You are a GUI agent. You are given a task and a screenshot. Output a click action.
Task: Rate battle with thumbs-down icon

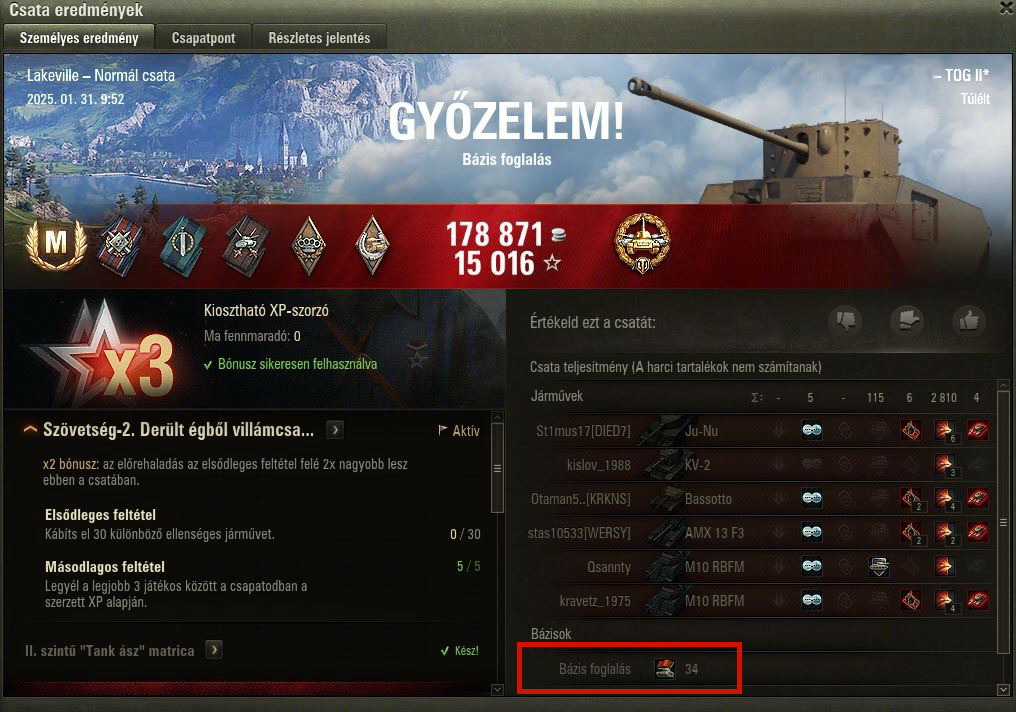pos(845,320)
